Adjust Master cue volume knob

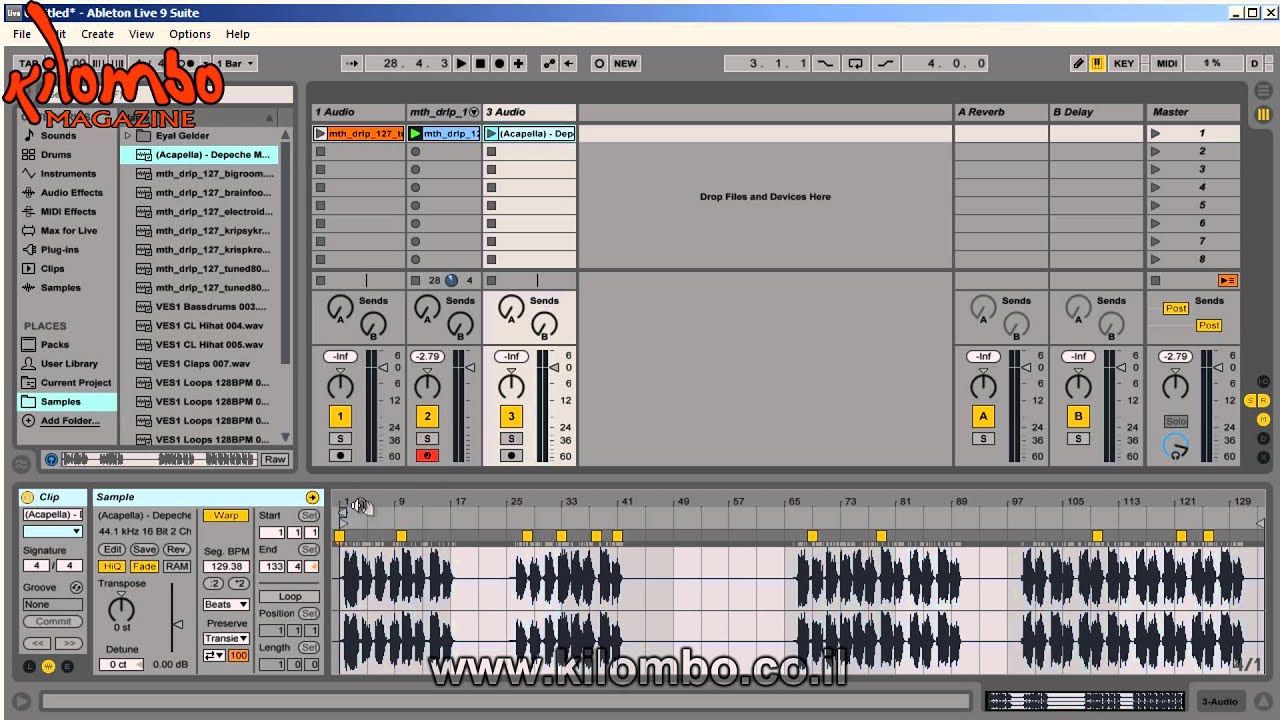point(1176,447)
